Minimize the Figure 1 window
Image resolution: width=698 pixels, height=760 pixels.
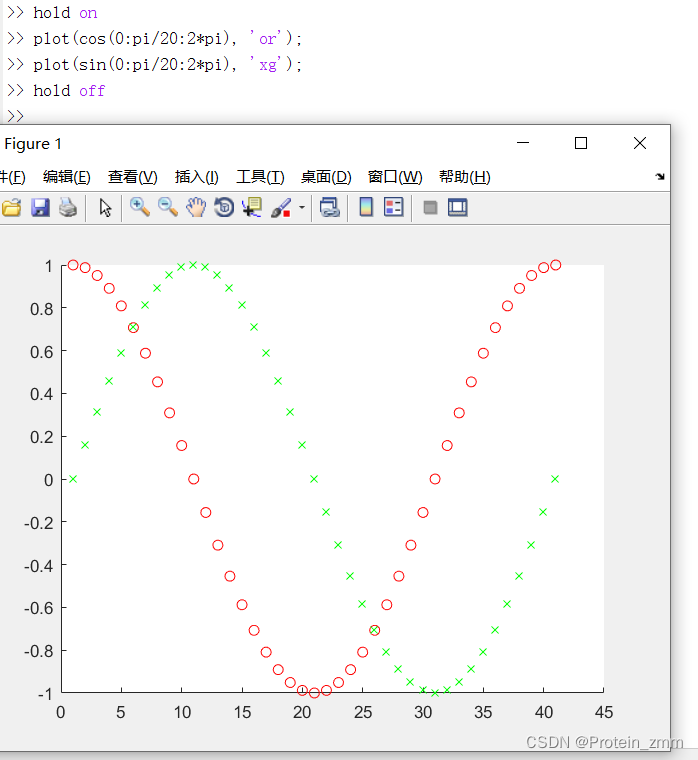tap(523, 143)
